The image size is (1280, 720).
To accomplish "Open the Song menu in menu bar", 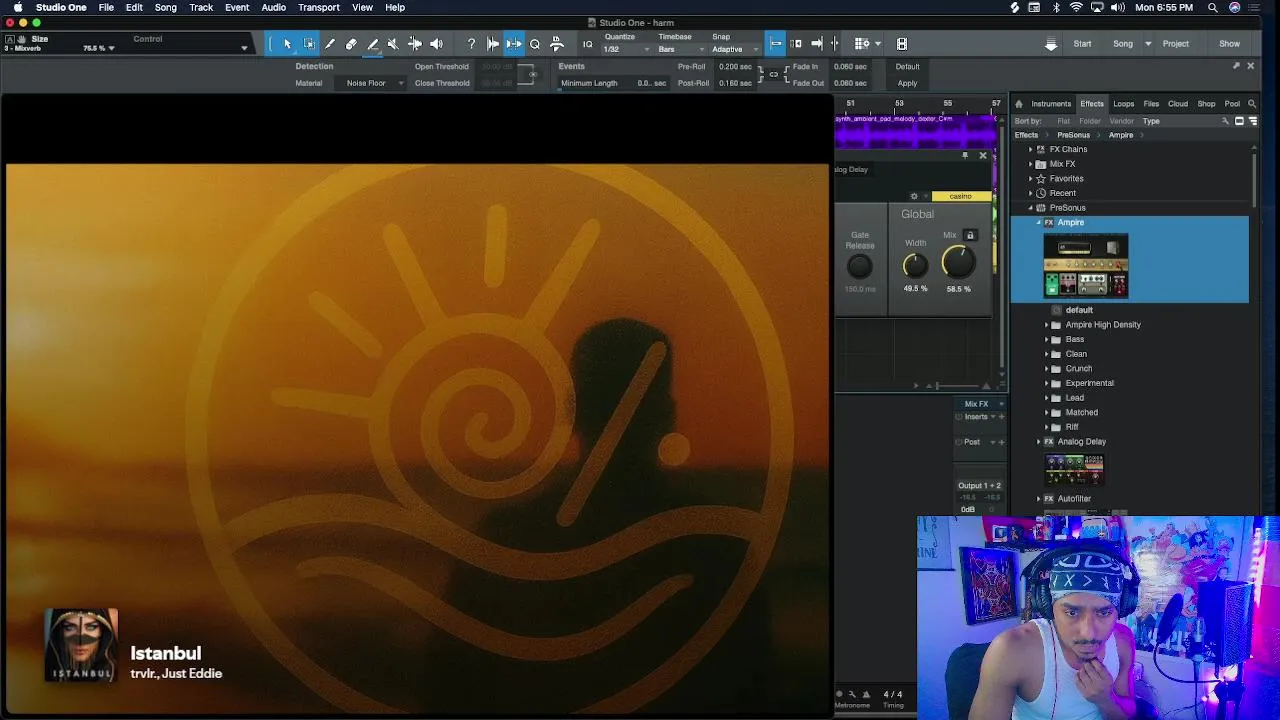I will tap(166, 7).
